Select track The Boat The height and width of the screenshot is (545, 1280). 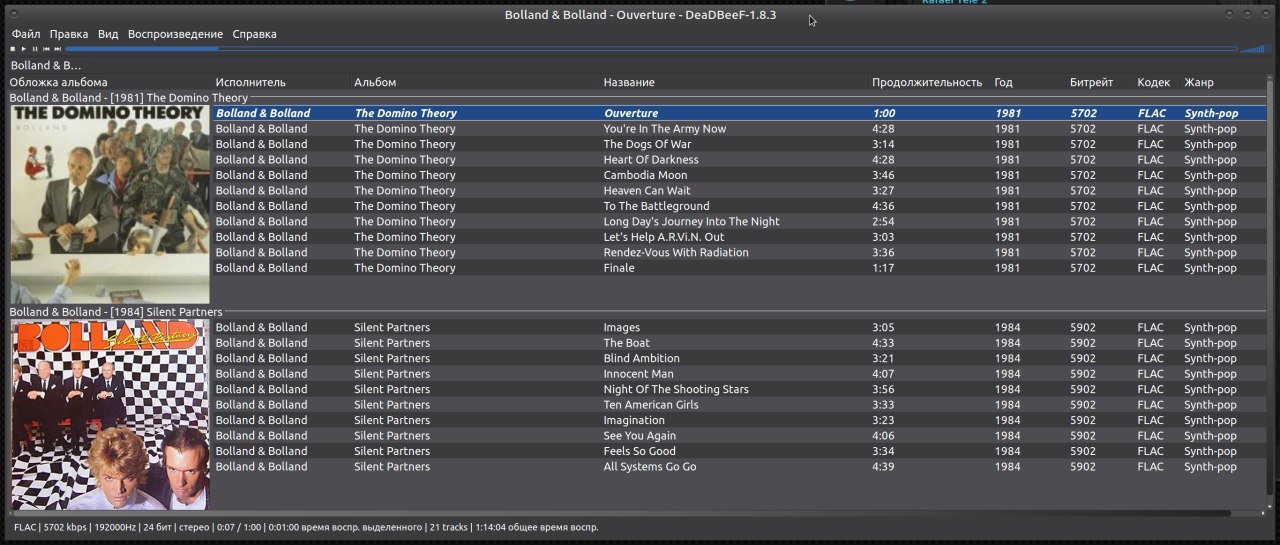pyautogui.click(x=740, y=343)
